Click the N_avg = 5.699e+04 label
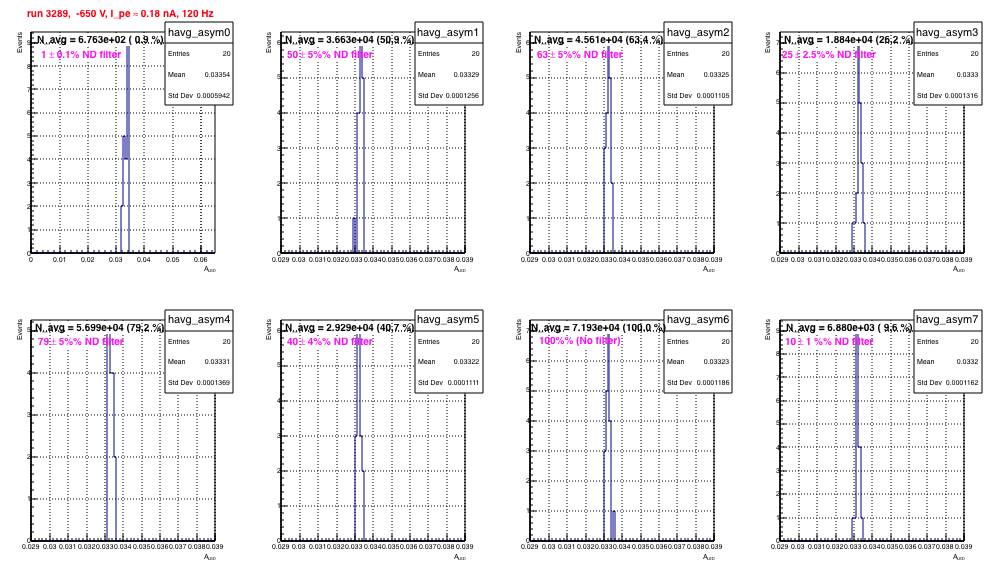This screenshot has width=998, height=575. 100,328
